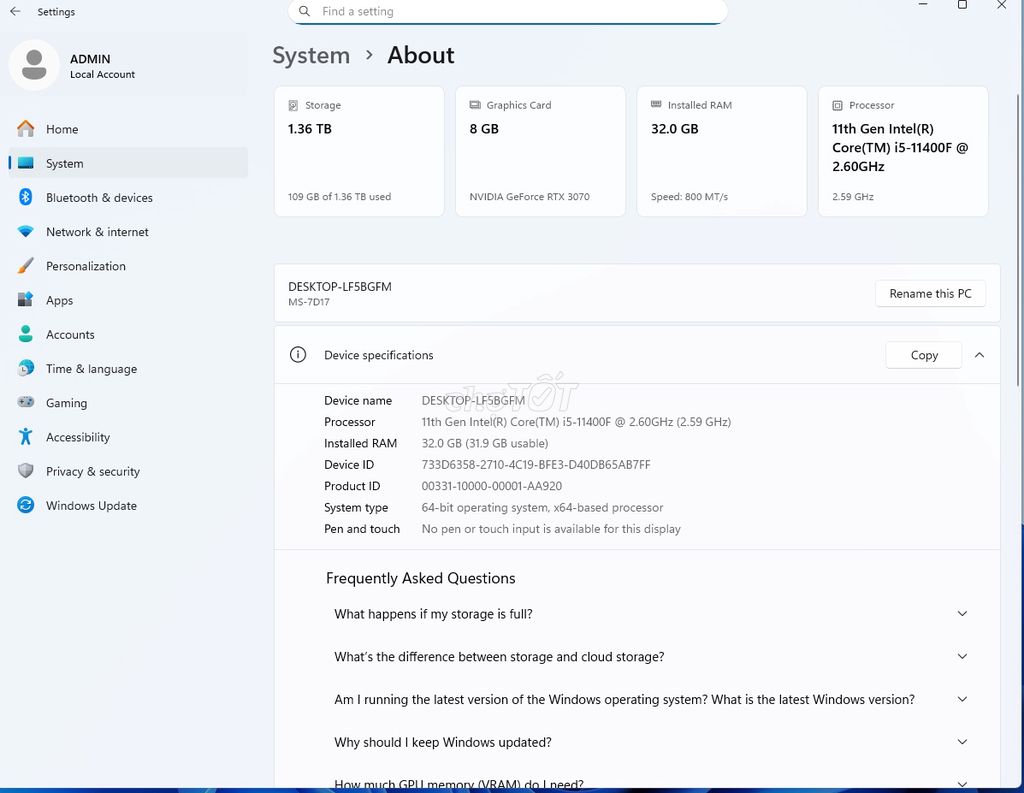Image resolution: width=1024 pixels, height=793 pixels.
Task: Select Accounts in the sidebar
Action: tap(70, 335)
